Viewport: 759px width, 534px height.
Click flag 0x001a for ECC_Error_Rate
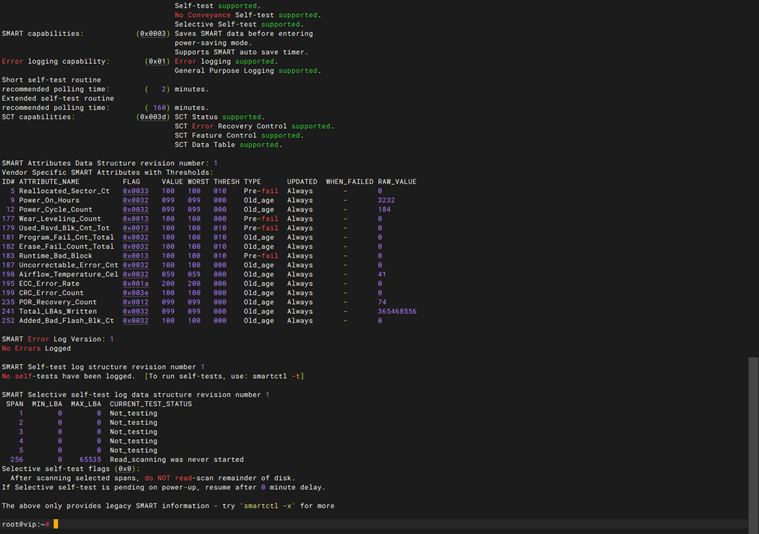[x=136, y=284]
